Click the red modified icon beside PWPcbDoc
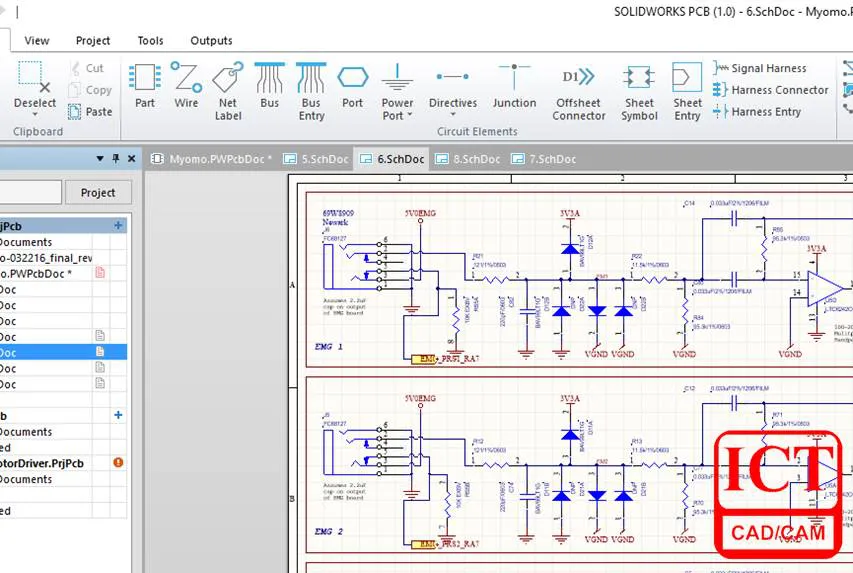The width and height of the screenshot is (853, 573). tap(100, 273)
